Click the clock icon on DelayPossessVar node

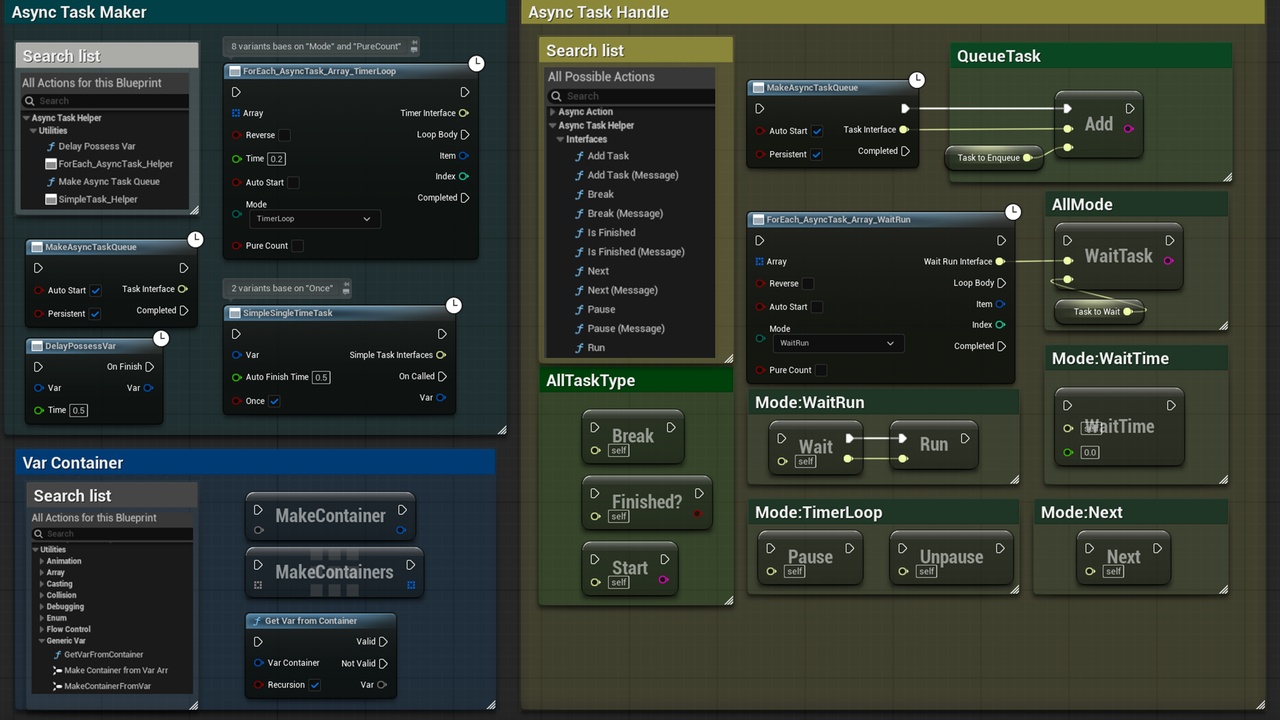pos(161,338)
